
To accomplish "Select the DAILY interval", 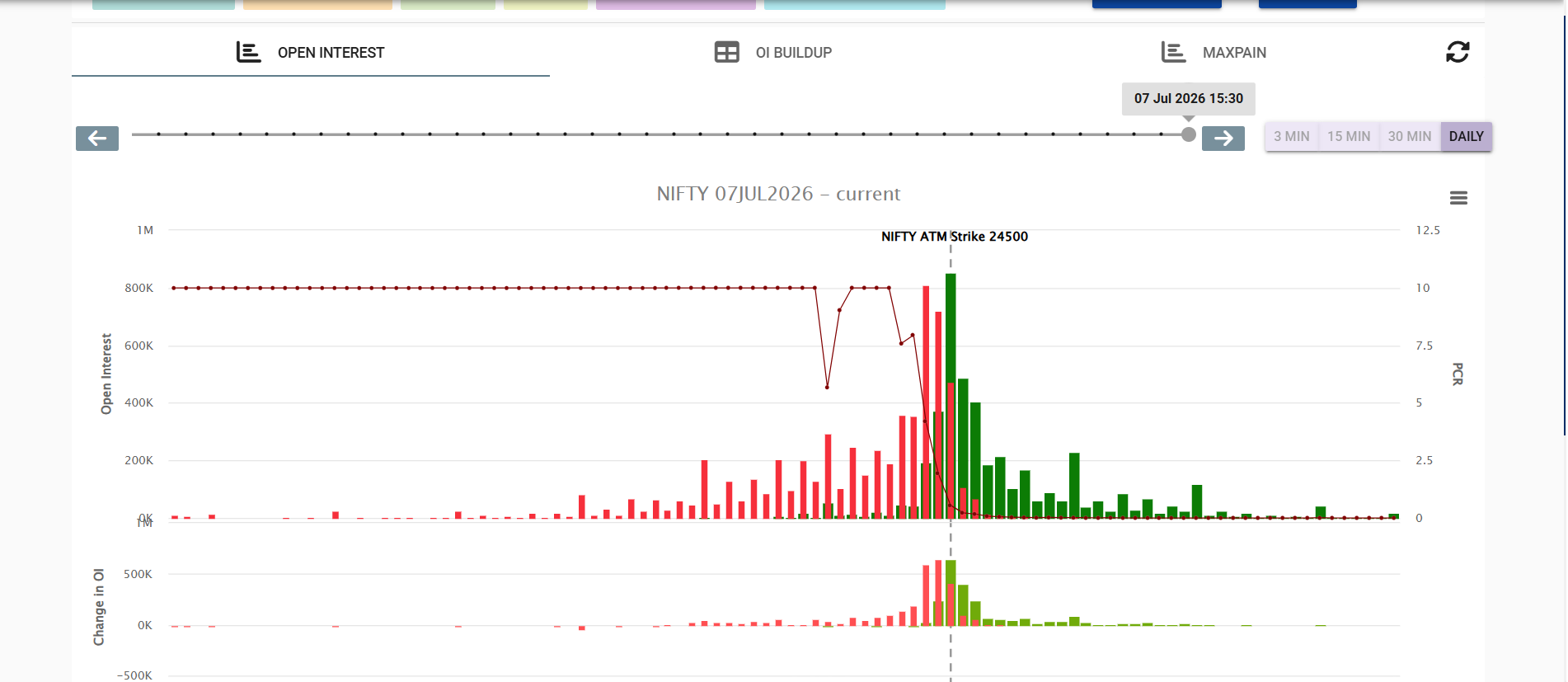I will click(1467, 137).
